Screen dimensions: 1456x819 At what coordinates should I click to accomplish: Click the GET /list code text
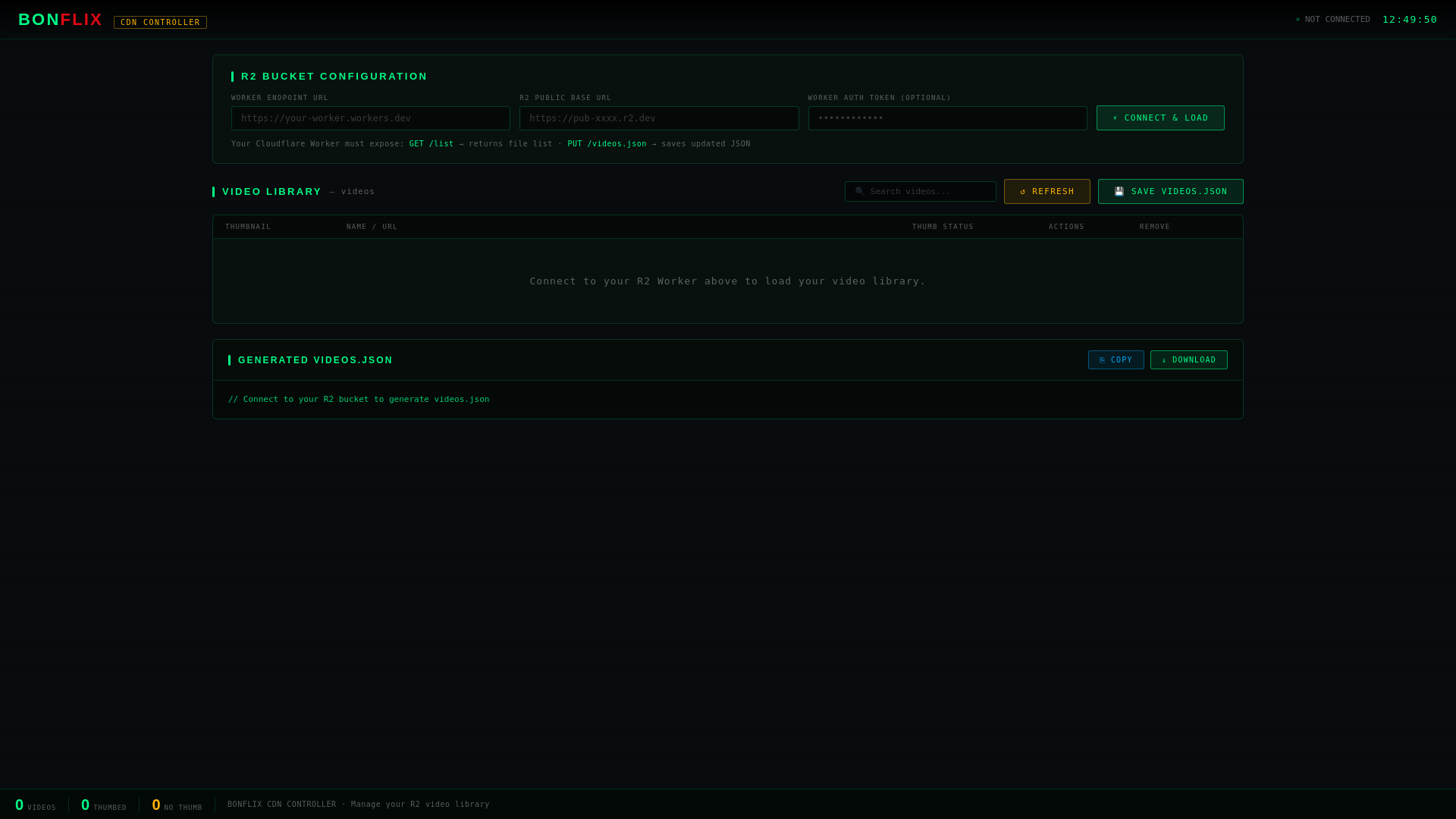click(x=431, y=144)
